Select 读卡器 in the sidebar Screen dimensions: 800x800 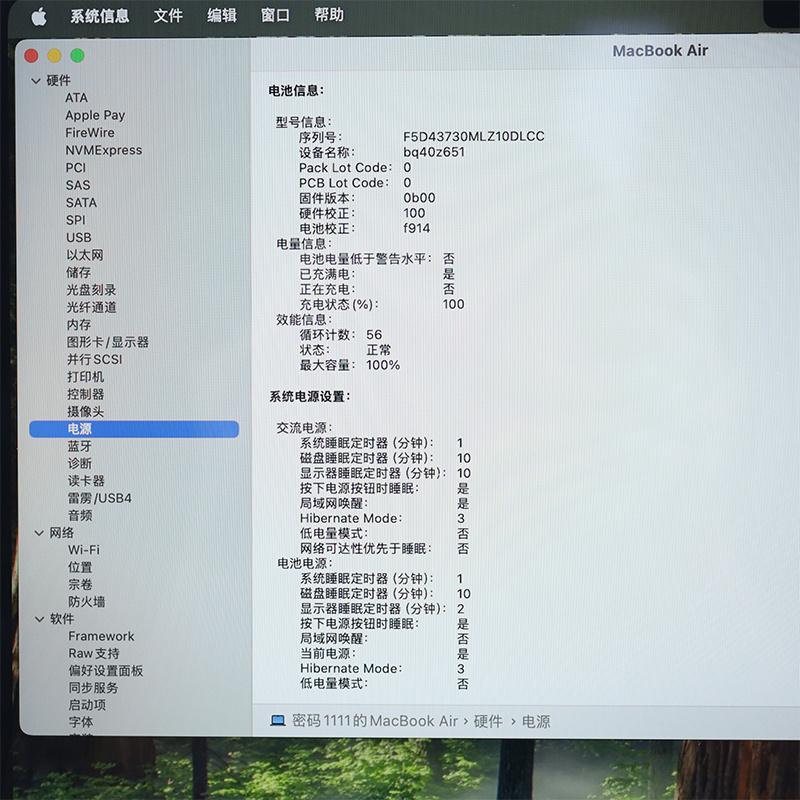click(x=86, y=481)
